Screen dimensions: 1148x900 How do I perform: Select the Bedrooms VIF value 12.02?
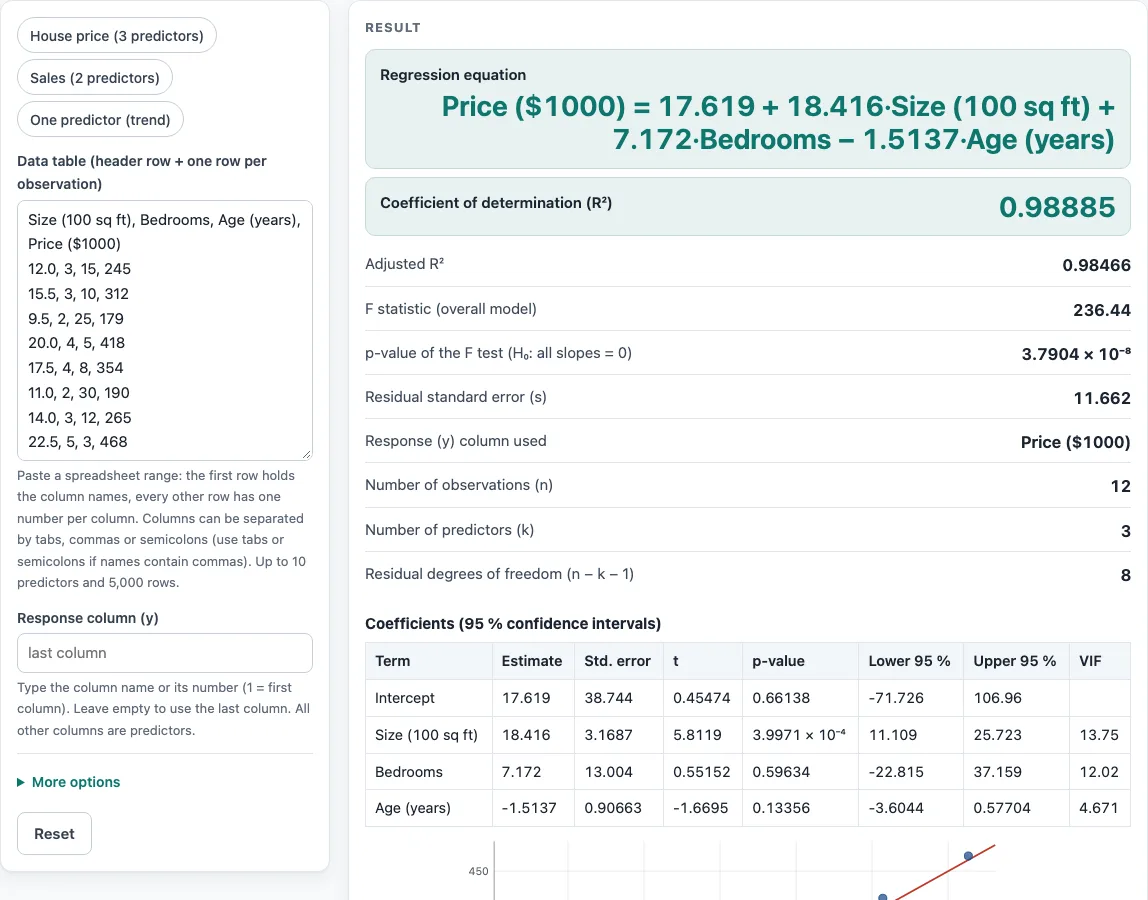click(1099, 772)
